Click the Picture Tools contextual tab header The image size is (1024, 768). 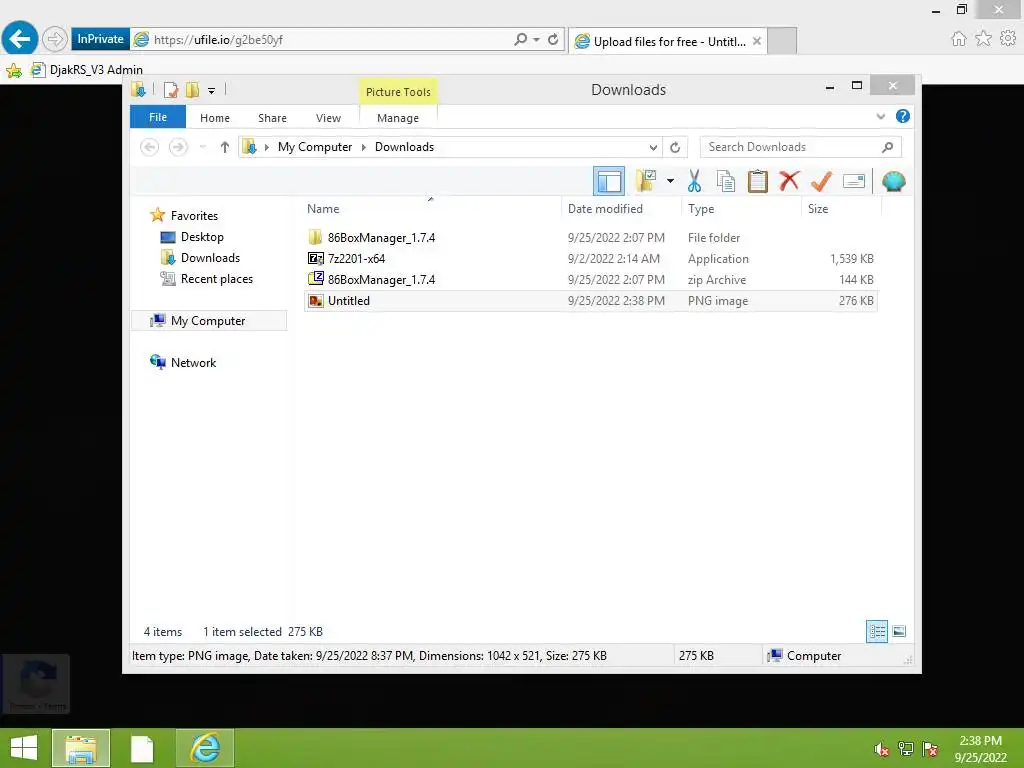coord(398,92)
